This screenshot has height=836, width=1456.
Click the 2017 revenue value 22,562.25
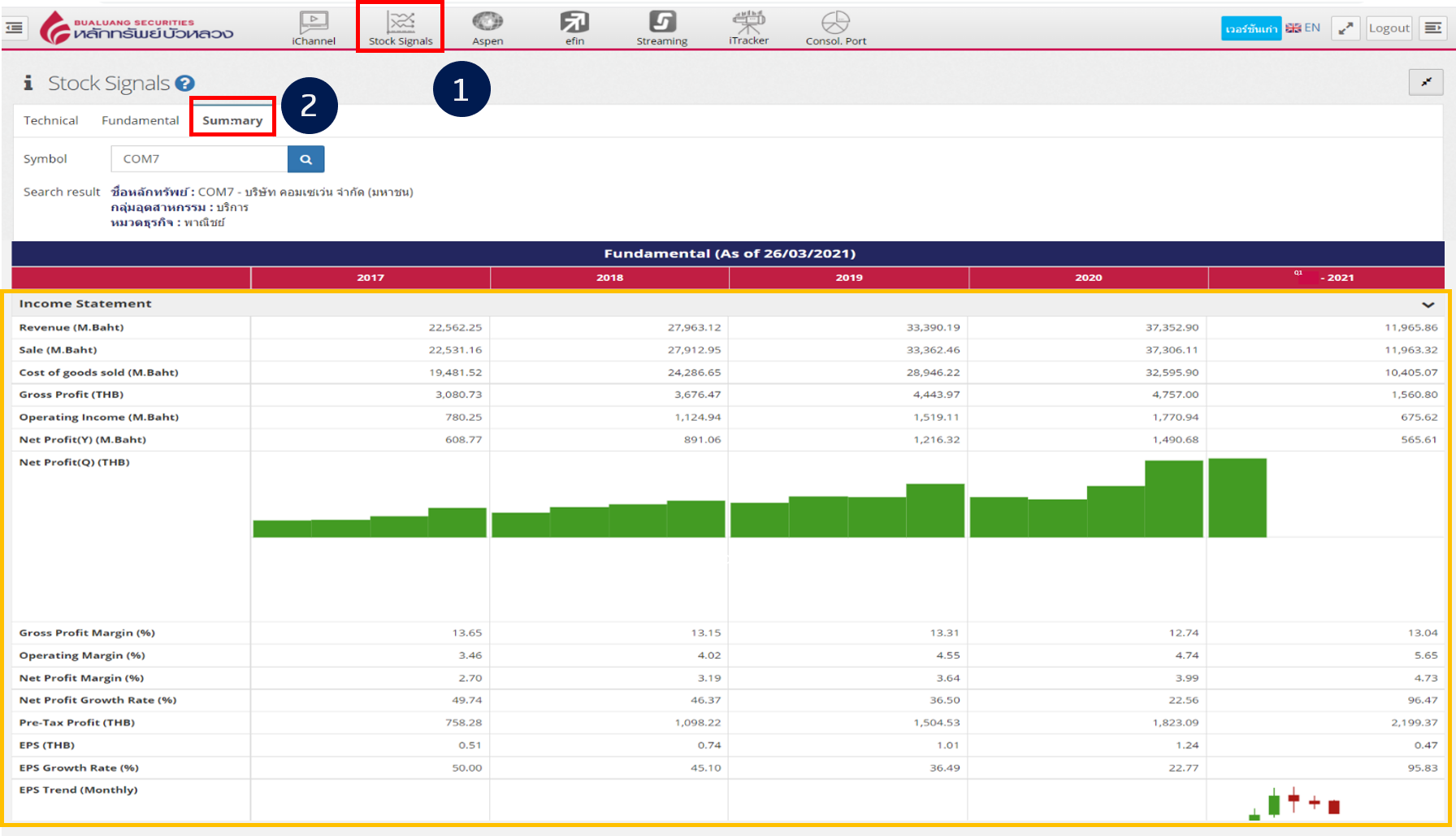tap(455, 327)
